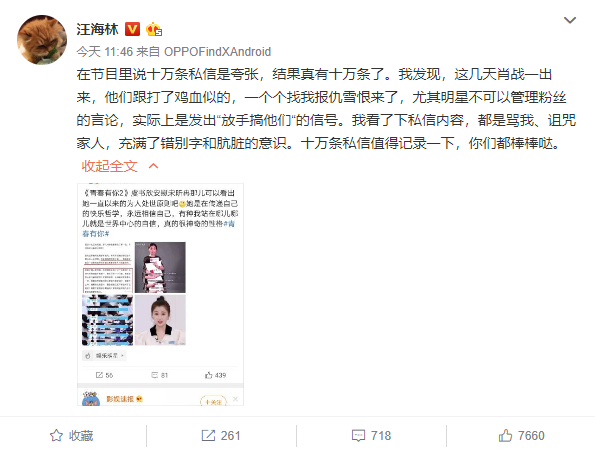Click the star favorite icon
Screen dimensions: 595x453
56,436
